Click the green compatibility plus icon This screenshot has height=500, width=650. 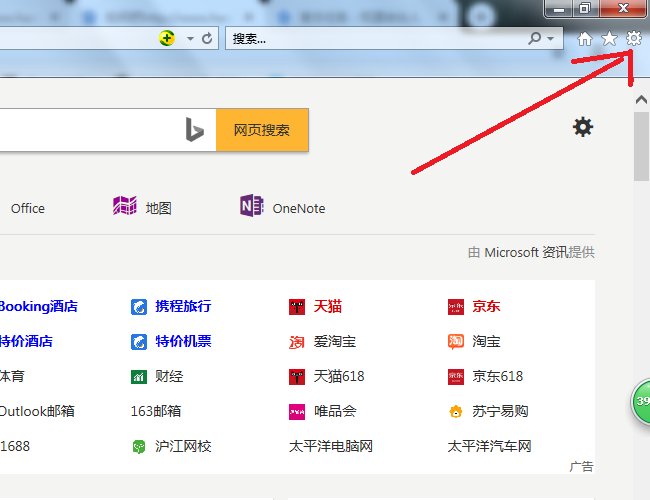click(167, 38)
